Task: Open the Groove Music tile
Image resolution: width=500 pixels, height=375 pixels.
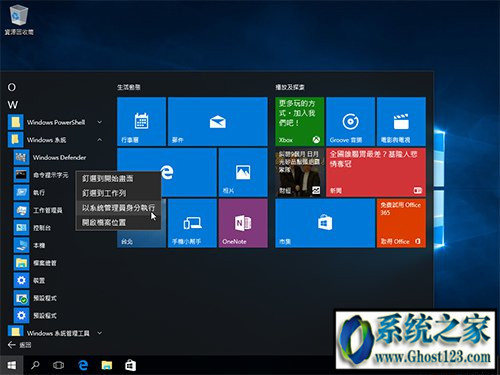Action: pos(350,122)
